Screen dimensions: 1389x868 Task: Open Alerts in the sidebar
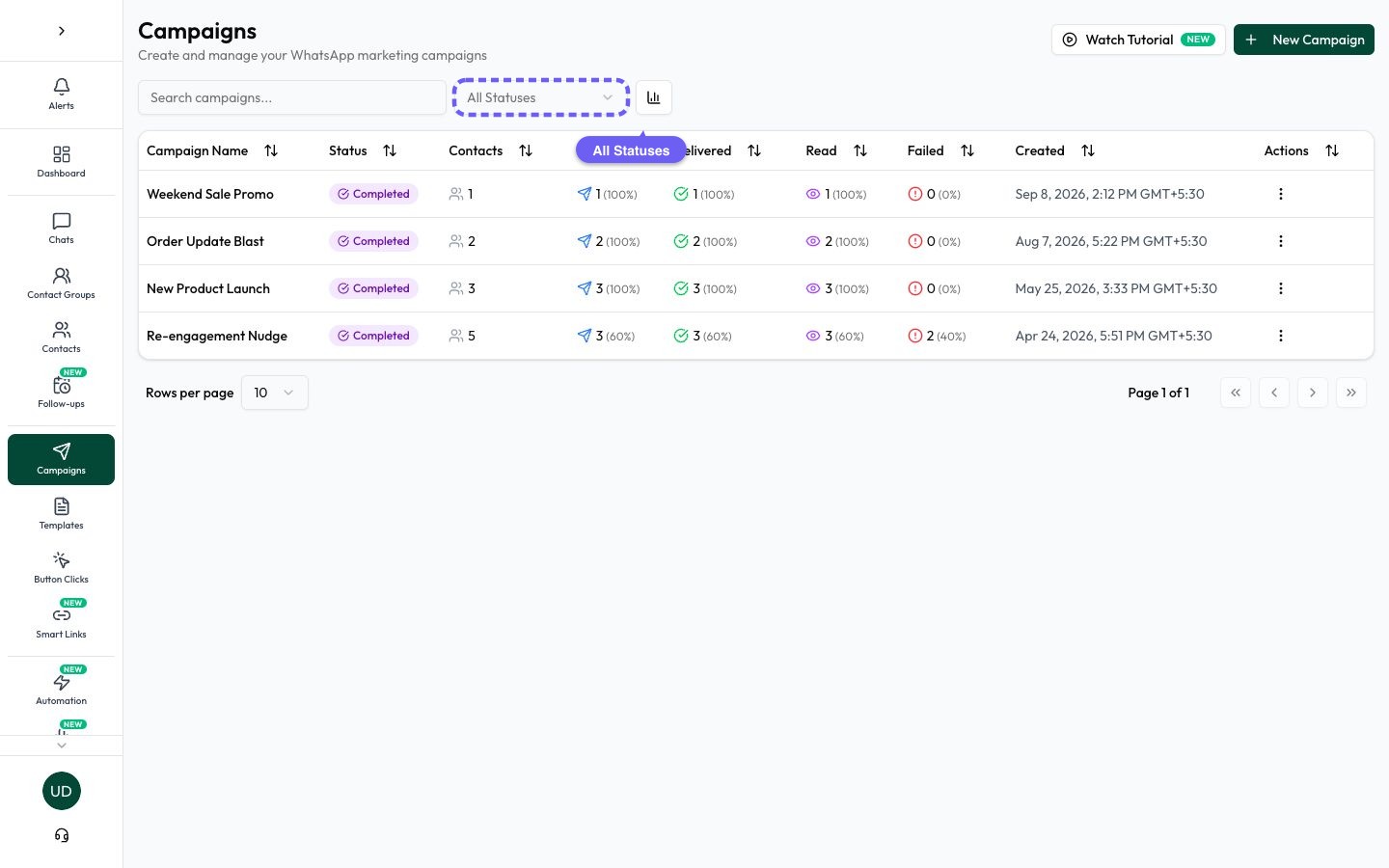tap(61, 95)
